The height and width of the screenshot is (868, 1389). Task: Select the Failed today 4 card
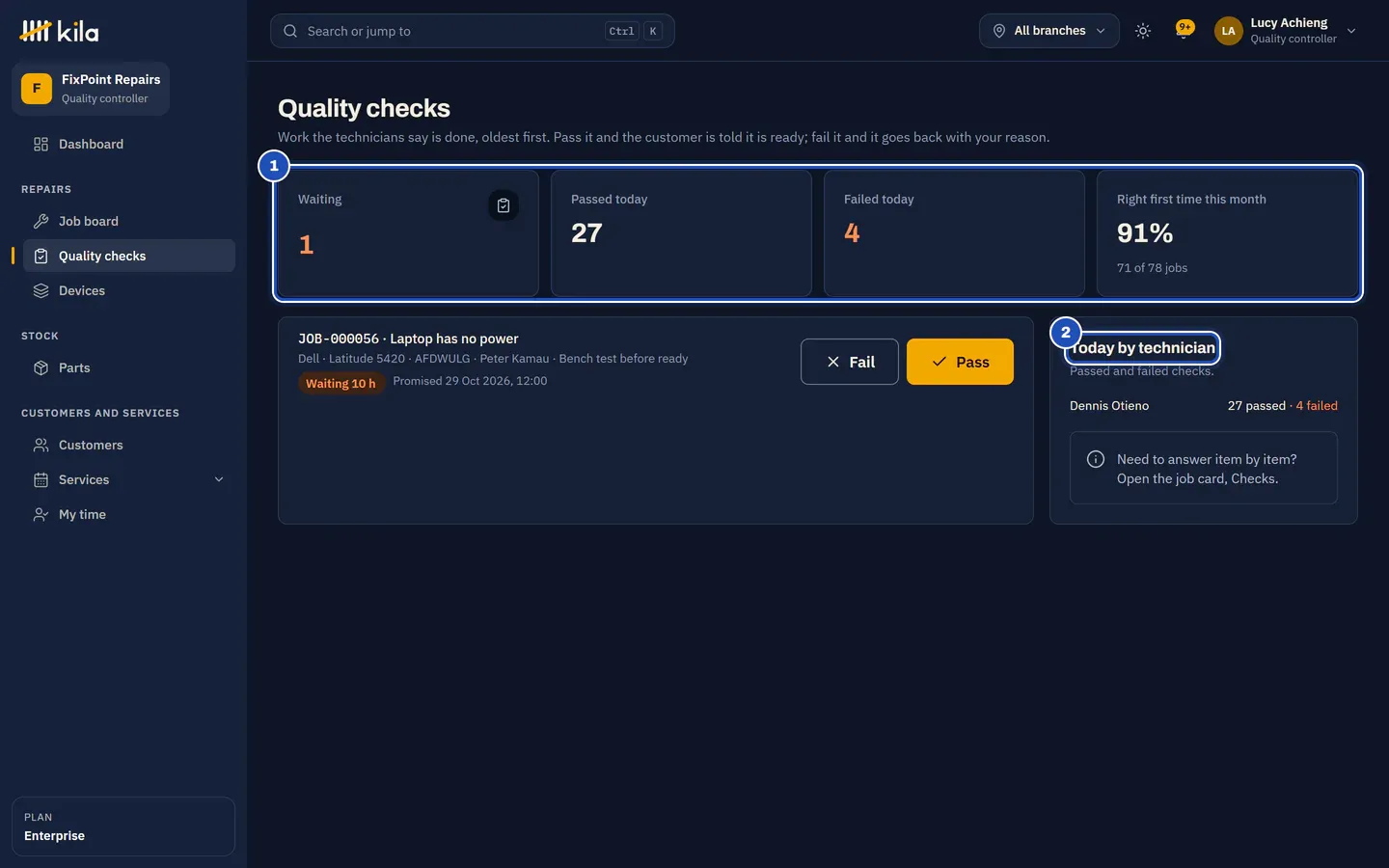pyautogui.click(x=954, y=233)
